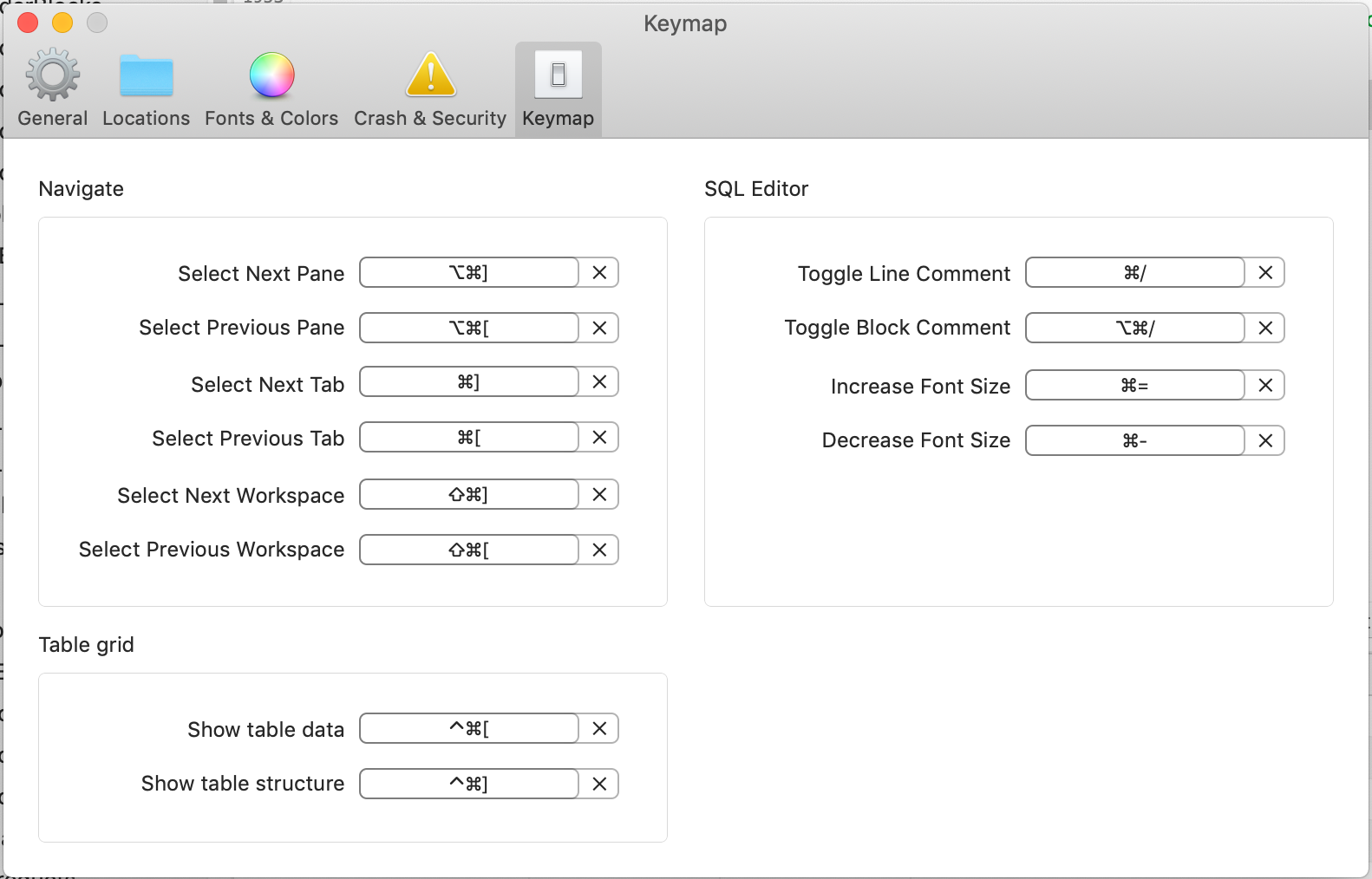The image size is (1372, 879).
Task: Edit the Show table structure shortcut field
Action: click(469, 784)
